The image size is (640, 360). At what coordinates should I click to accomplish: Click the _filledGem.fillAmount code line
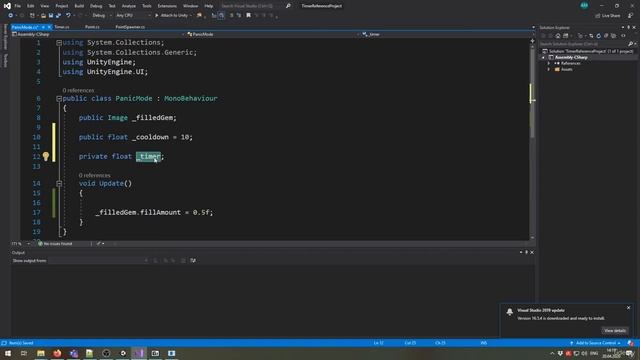[x=154, y=212]
